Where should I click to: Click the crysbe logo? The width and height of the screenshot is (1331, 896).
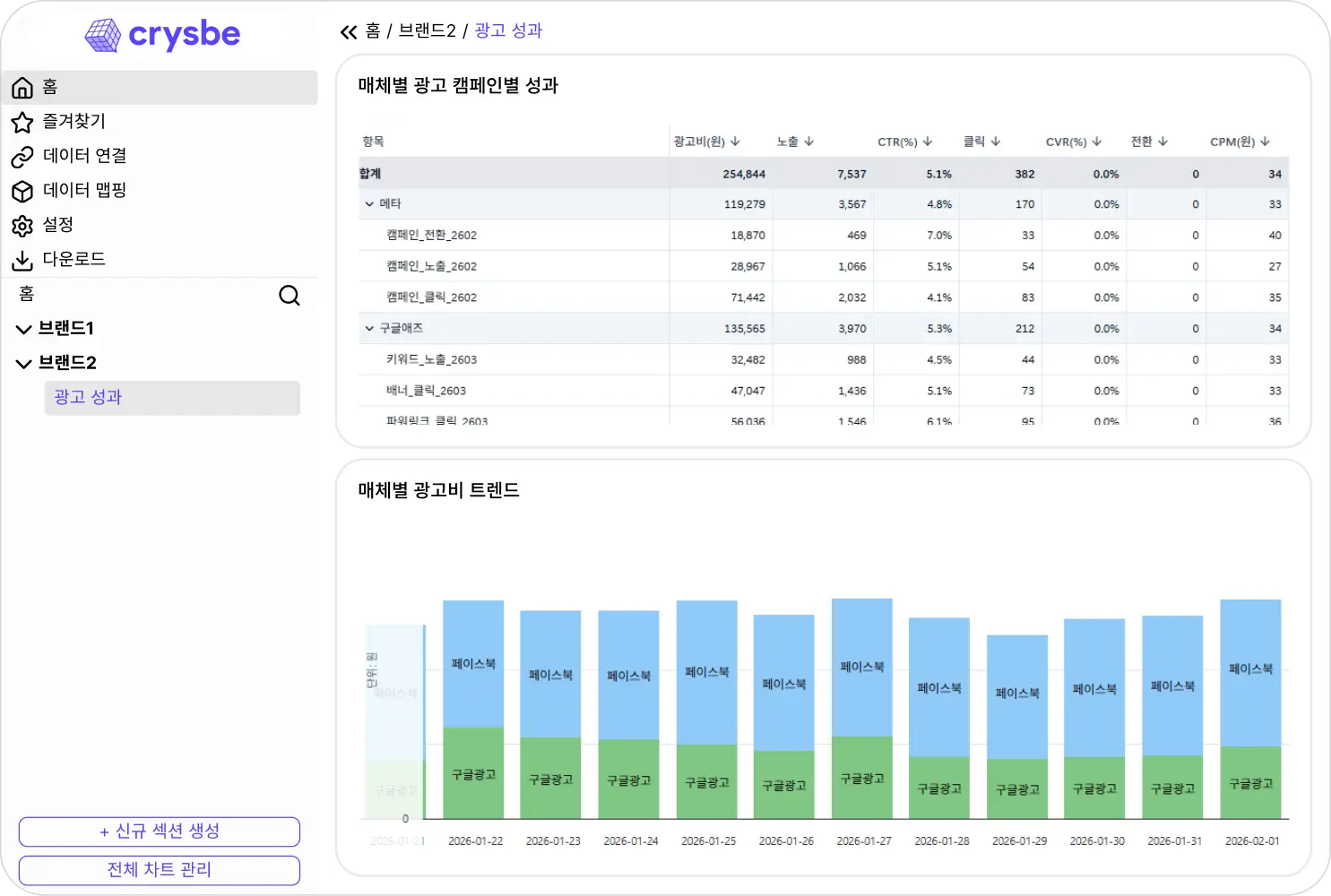[162, 34]
